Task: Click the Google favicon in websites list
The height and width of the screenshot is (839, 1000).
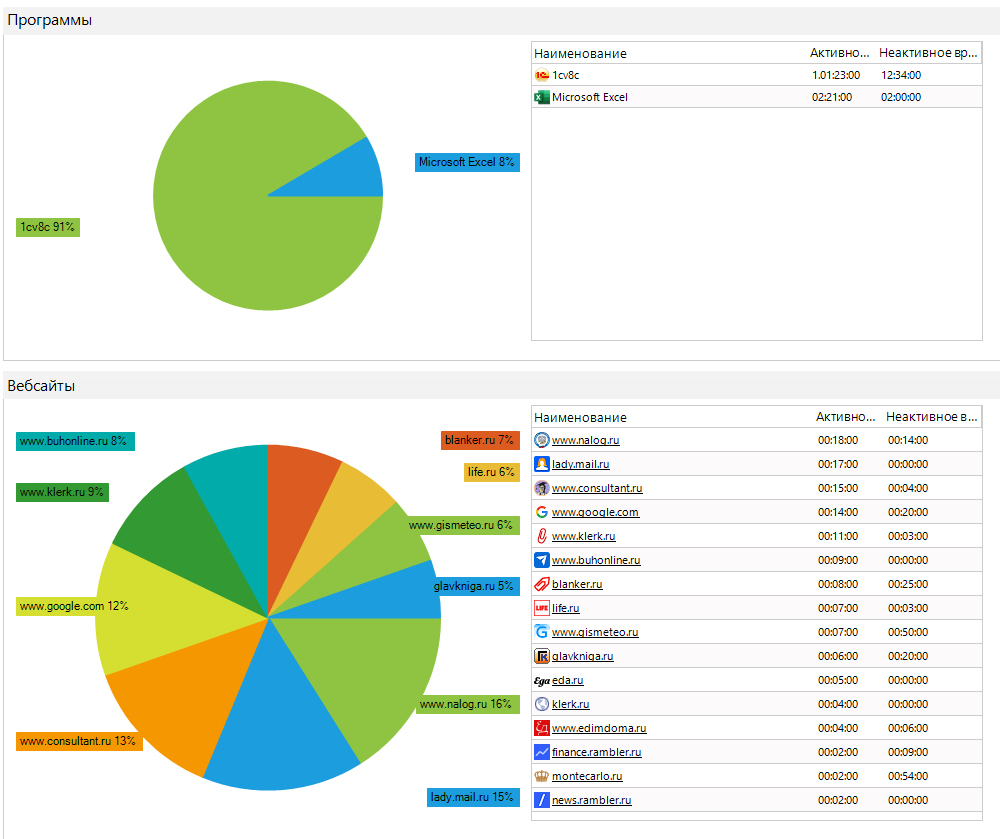Action: pyautogui.click(x=542, y=512)
